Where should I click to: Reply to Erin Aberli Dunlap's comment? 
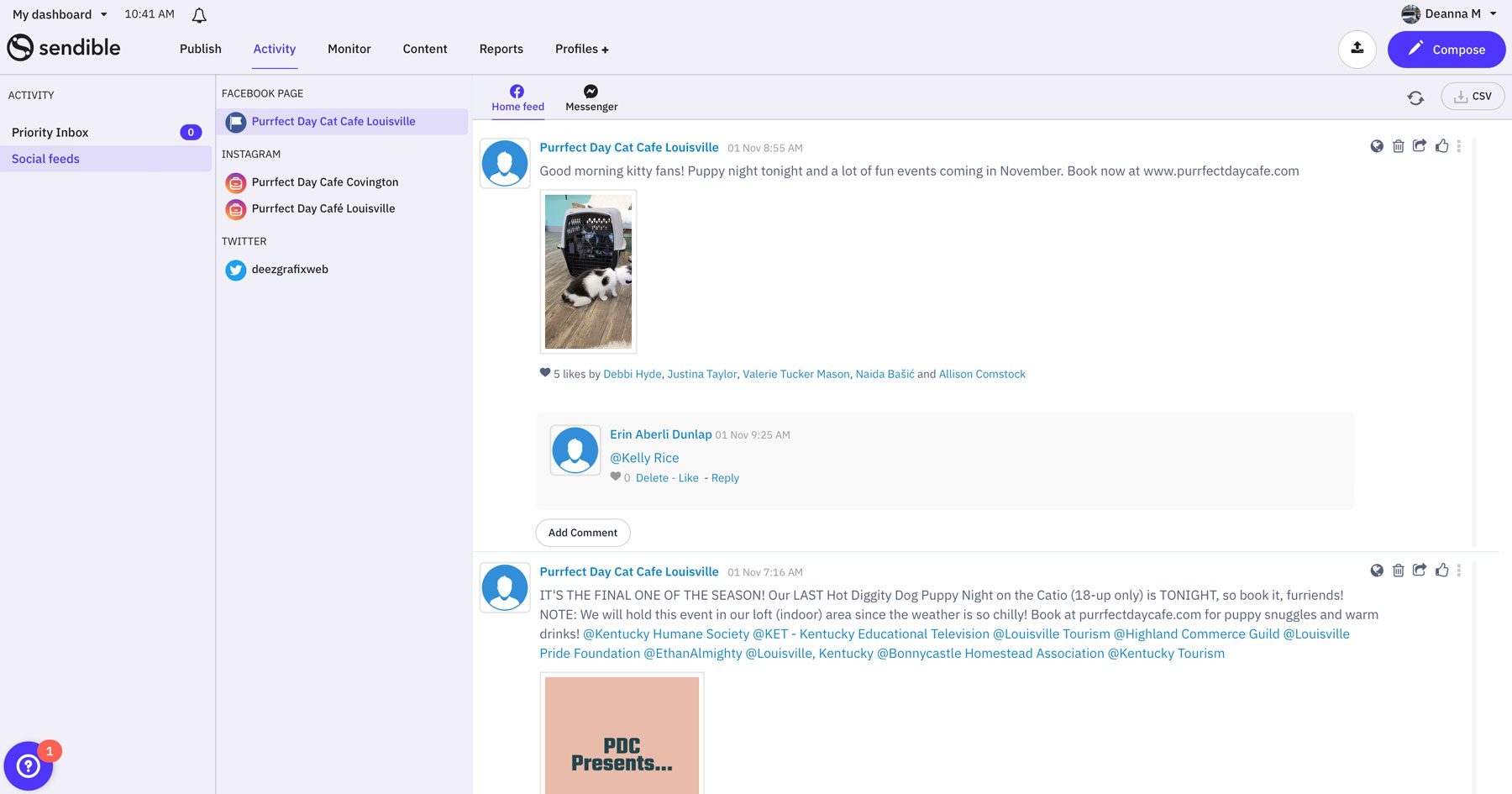tap(724, 477)
